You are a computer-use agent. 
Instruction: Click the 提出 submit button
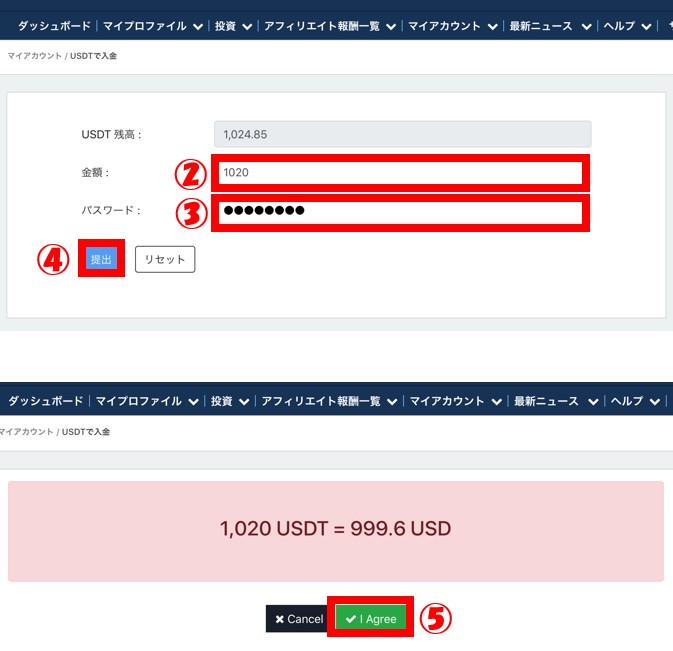[x=101, y=259]
